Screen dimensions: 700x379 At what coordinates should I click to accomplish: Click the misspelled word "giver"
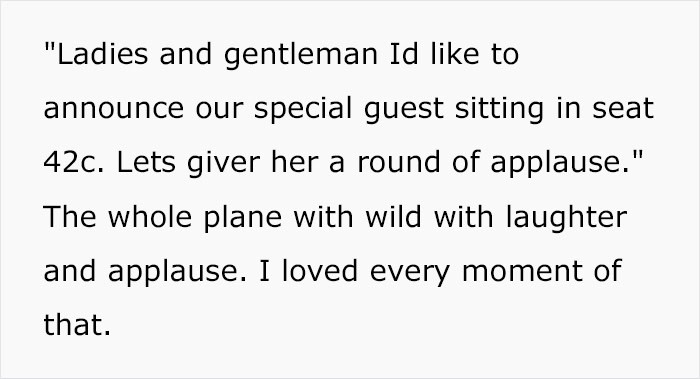click(224, 164)
